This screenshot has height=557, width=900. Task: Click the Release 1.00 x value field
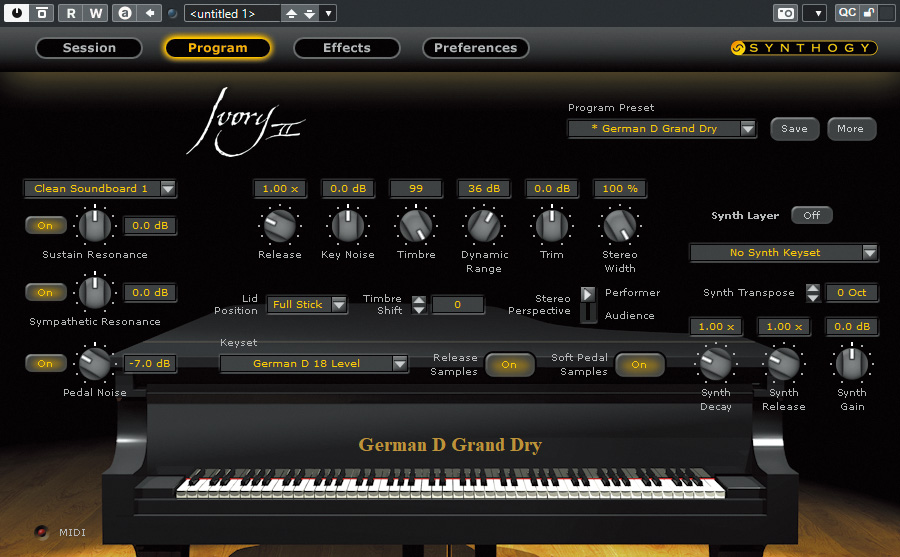pyautogui.click(x=280, y=188)
